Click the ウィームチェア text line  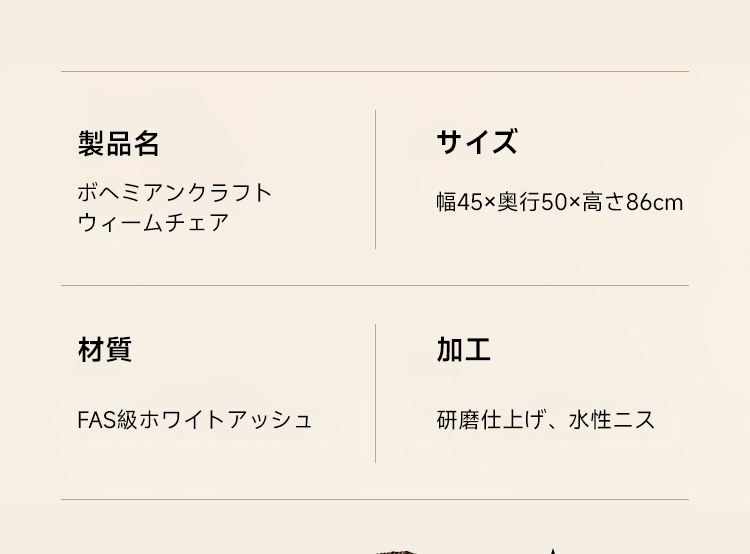click(x=154, y=223)
